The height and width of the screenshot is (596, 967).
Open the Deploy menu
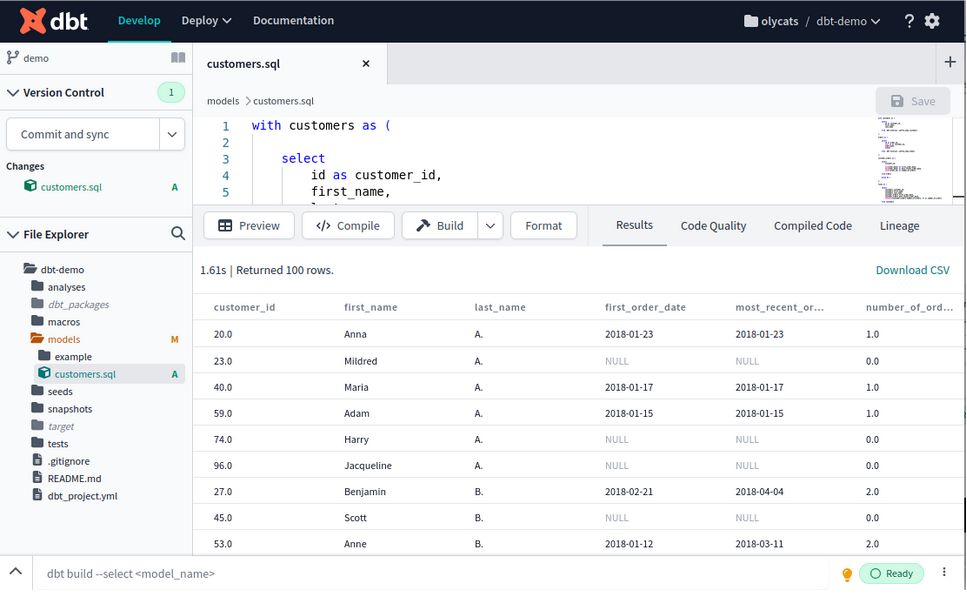206,20
